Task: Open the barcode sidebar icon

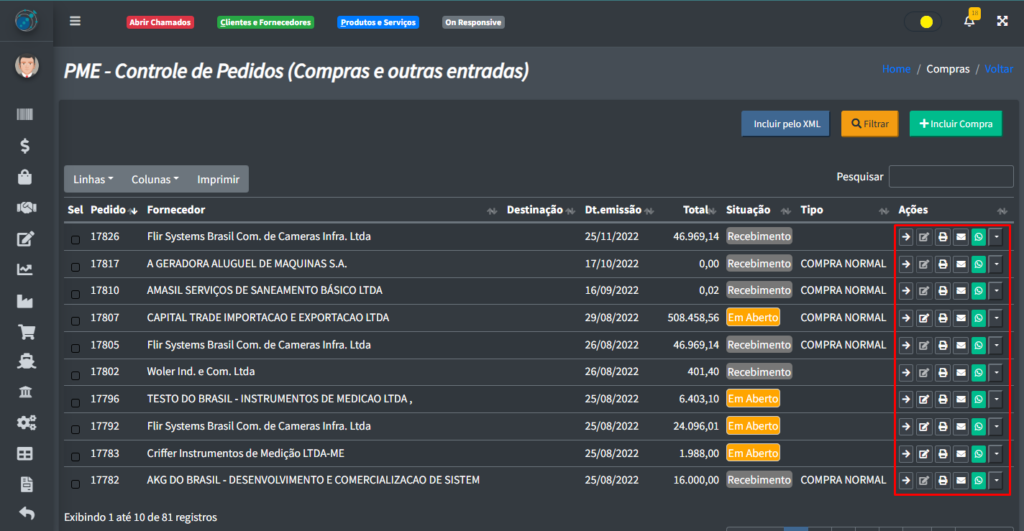Action: pyautogui.click(x=26, y=116)
